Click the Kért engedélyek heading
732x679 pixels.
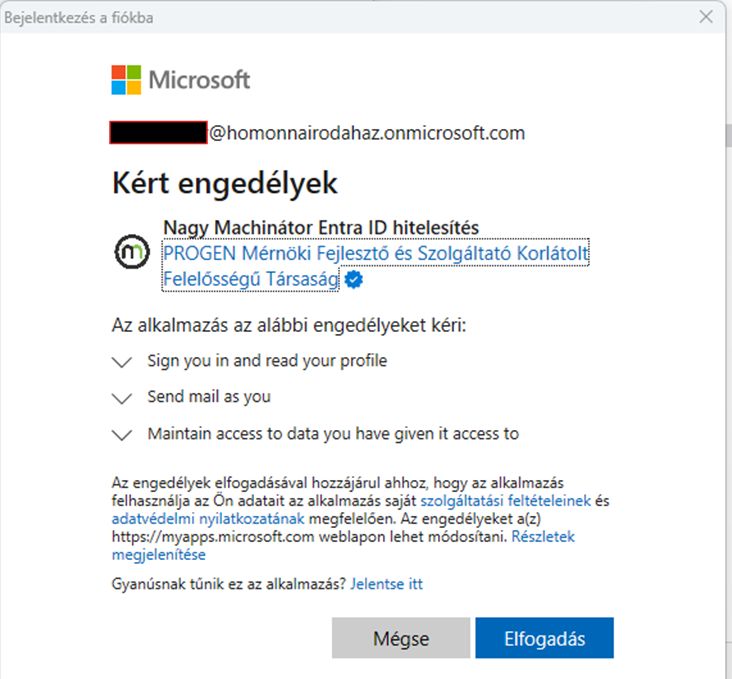225,184
